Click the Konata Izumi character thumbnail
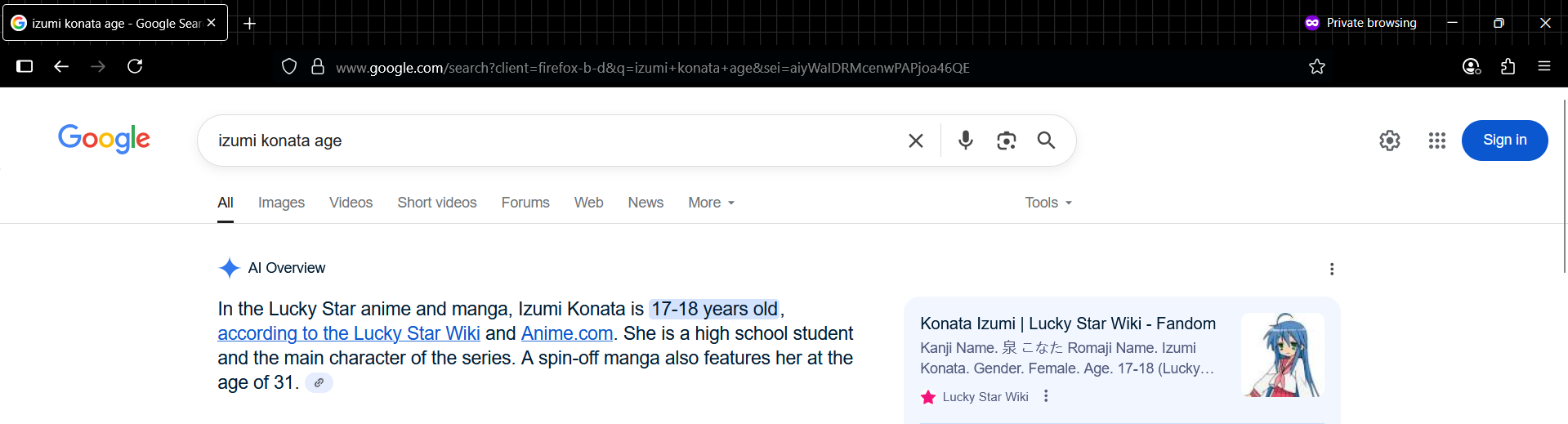Screen dimensions: 1568x424 [1282, 355]
